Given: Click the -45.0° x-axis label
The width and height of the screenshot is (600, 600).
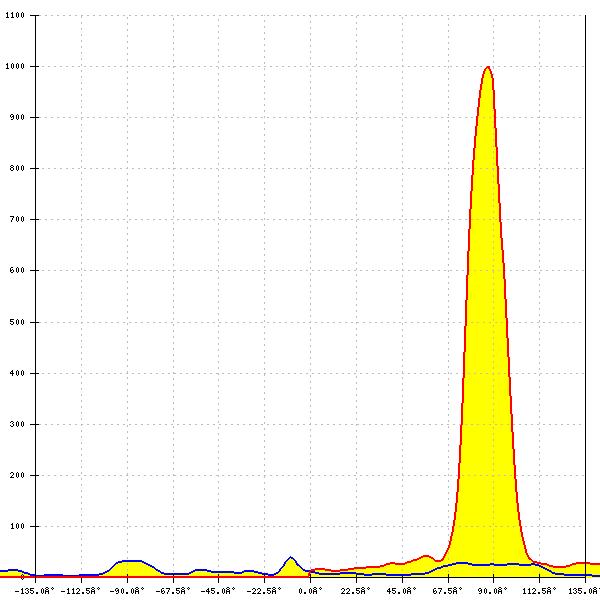Looking at the screenshot, I should click(x=218, y=591).
